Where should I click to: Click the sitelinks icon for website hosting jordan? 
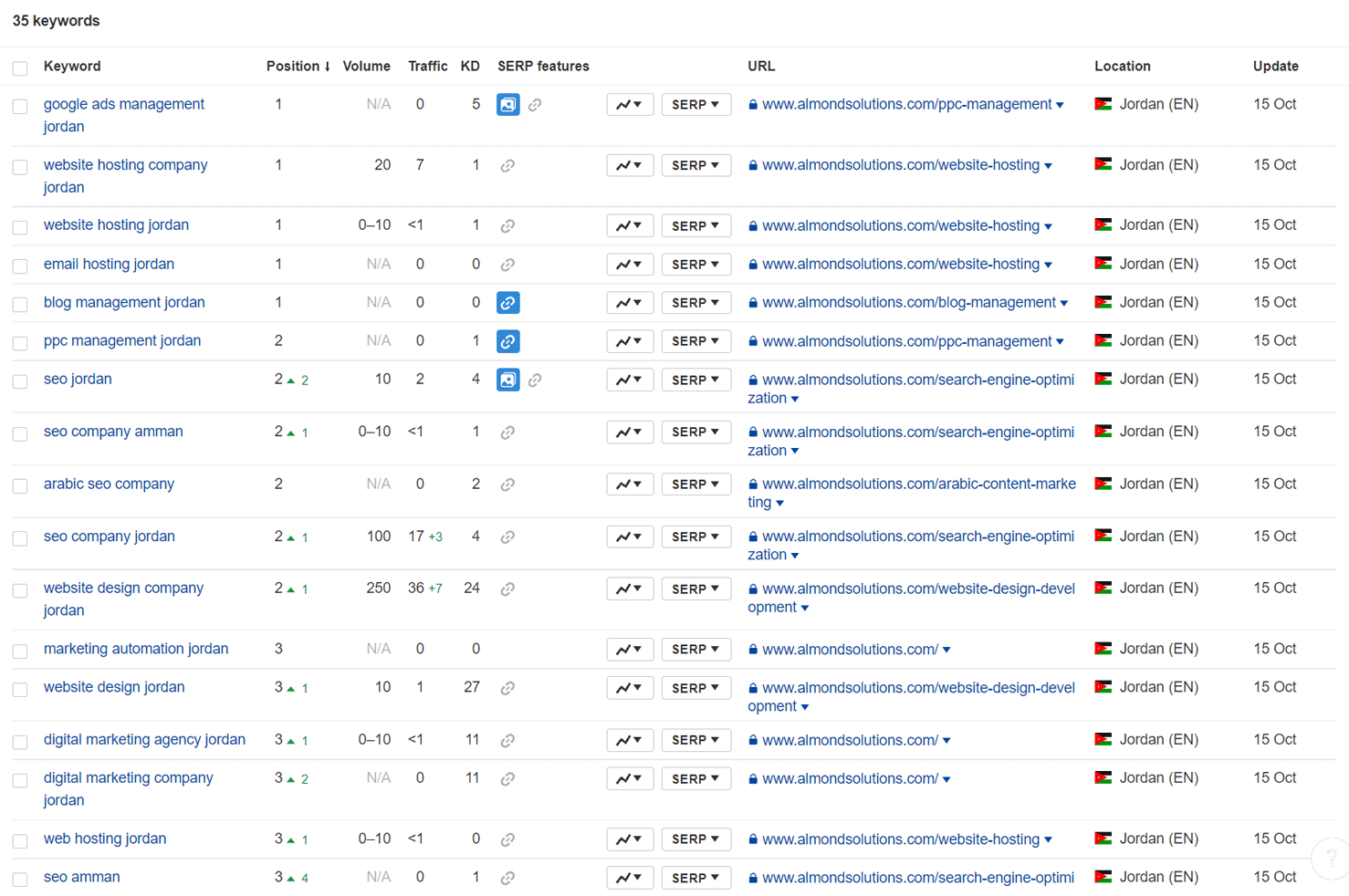coord(507,226)
